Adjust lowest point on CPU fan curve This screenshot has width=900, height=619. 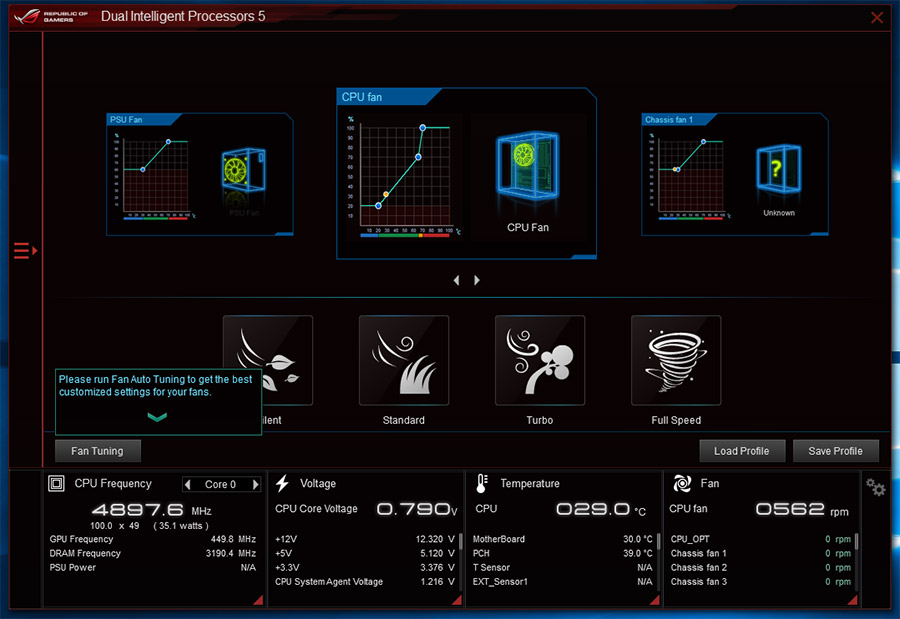point(378,206)
